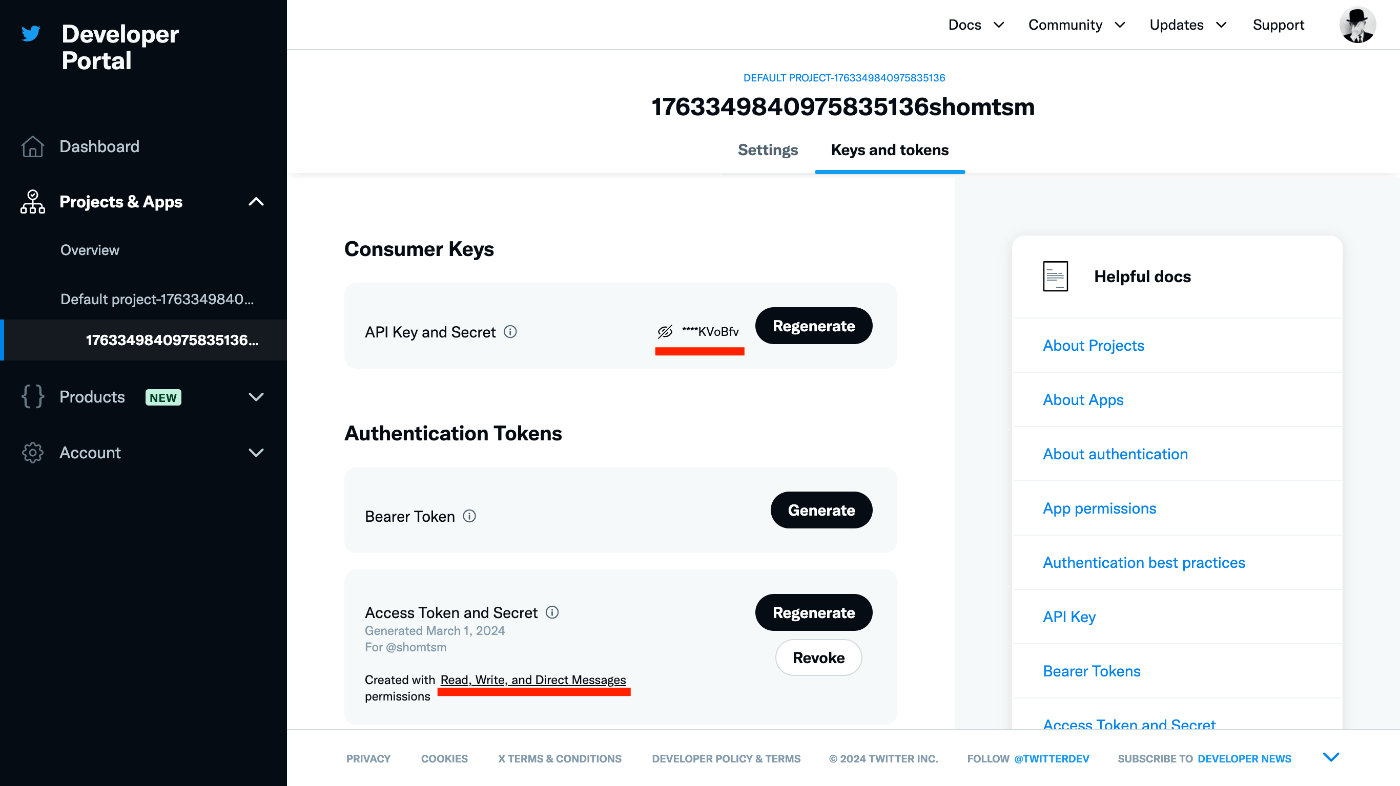The image size is (1400, 786).
Task: Open API Key doc link
Action: pyautogui.click(x=1069, y=617)
